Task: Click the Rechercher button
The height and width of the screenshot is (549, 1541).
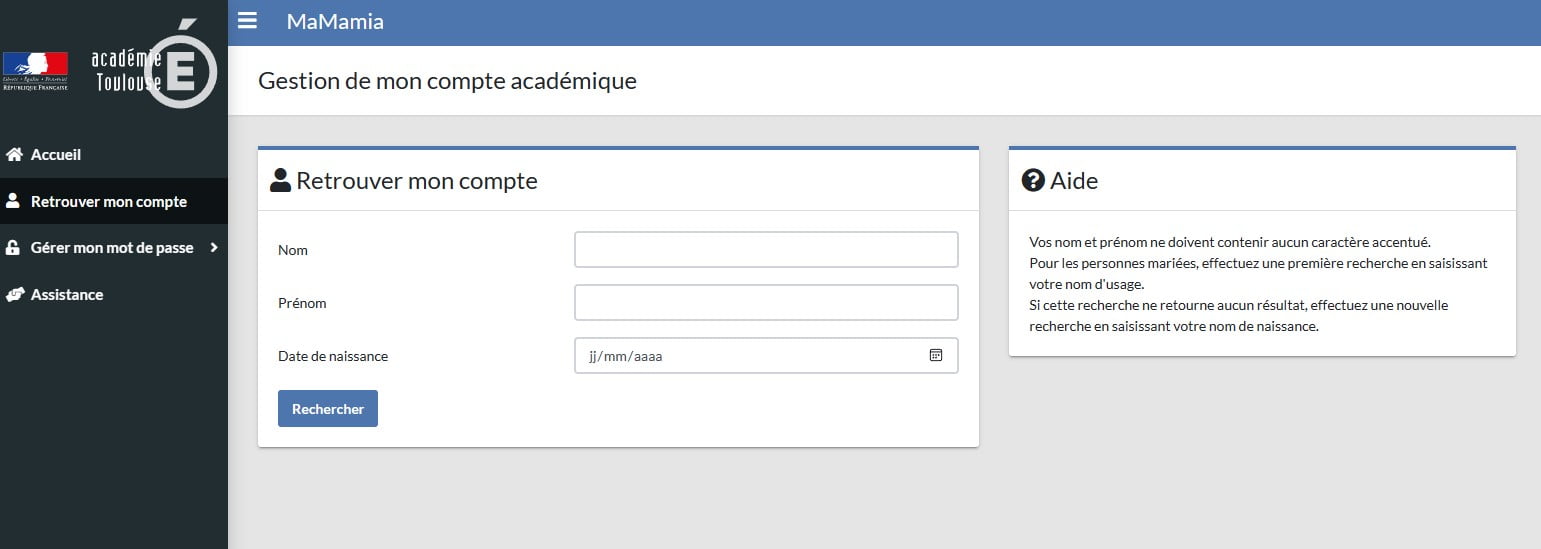Action: coord(328,409)
